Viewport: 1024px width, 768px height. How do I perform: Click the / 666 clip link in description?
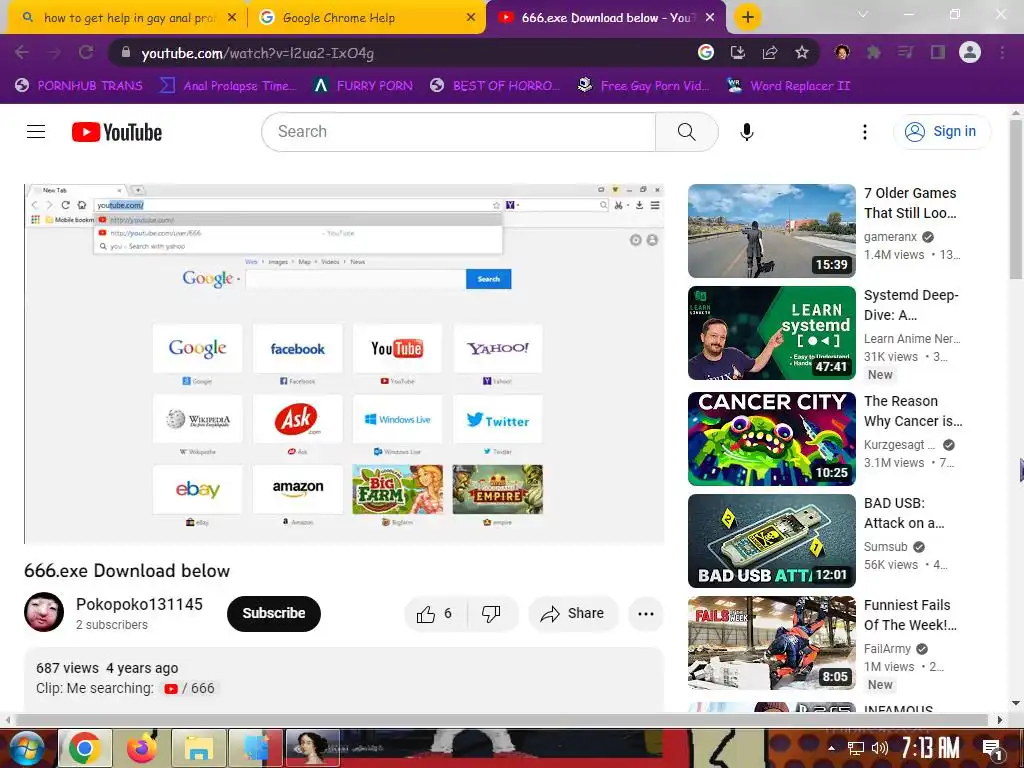[x=189, y=688]
